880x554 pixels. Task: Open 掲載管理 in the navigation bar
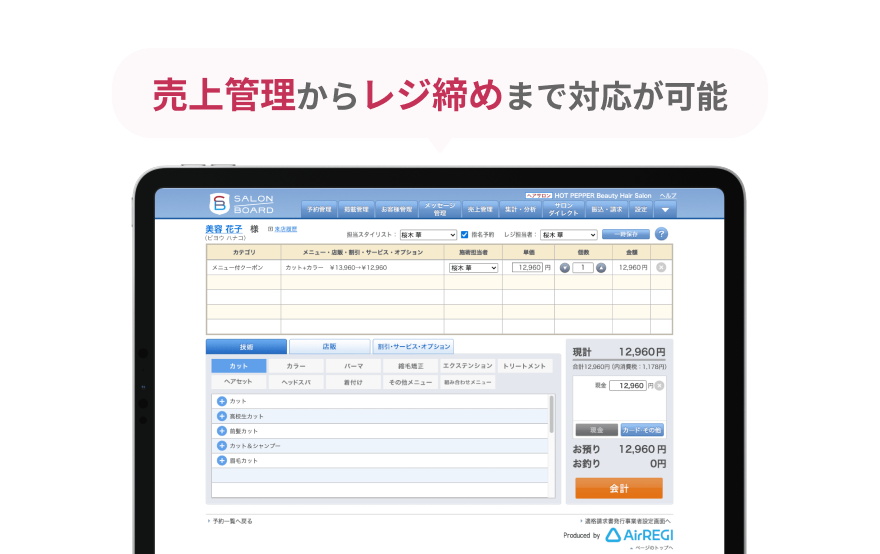(x=356, y=209)
